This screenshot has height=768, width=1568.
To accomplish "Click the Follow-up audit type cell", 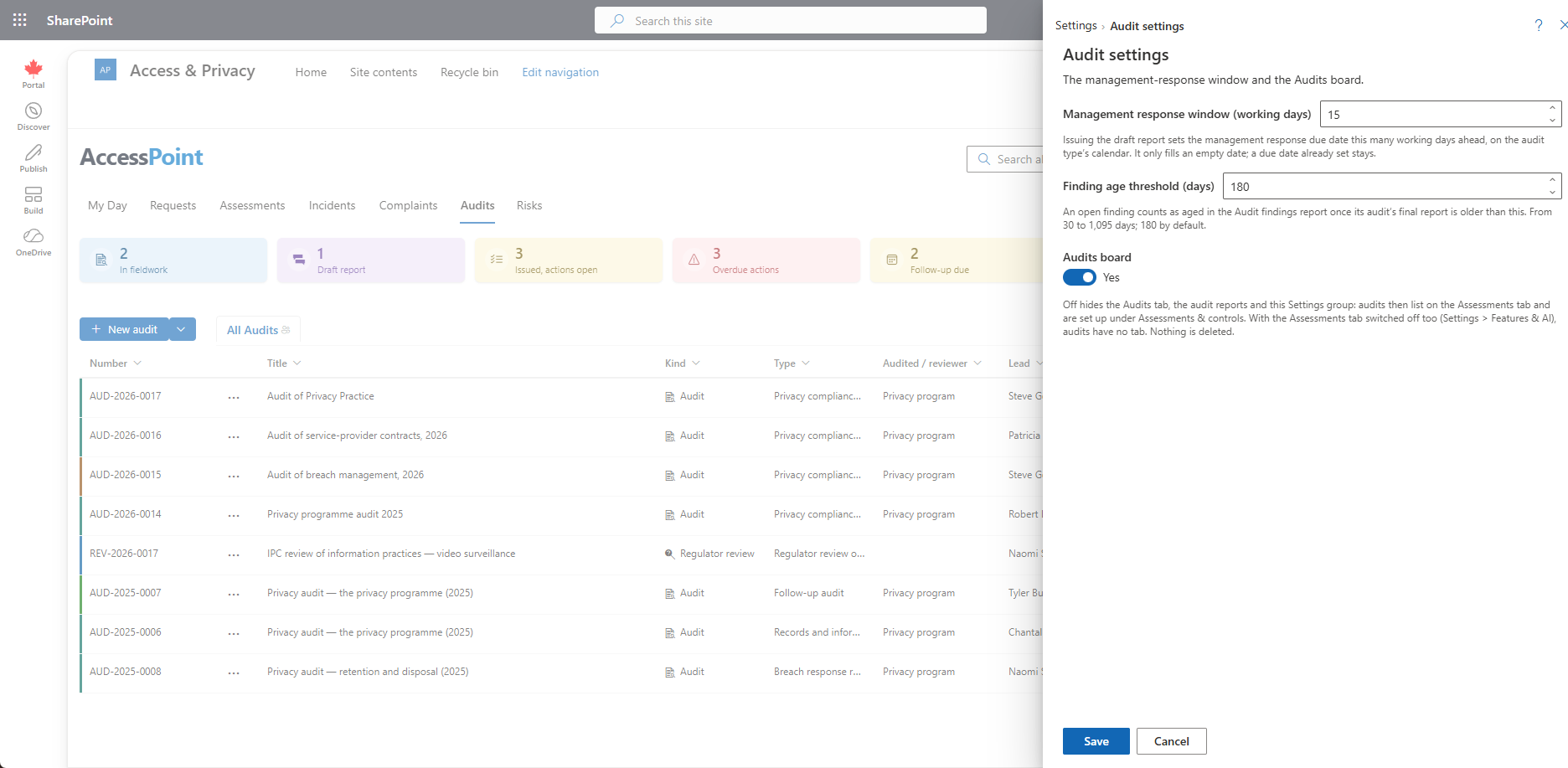I will click(809, 593).
